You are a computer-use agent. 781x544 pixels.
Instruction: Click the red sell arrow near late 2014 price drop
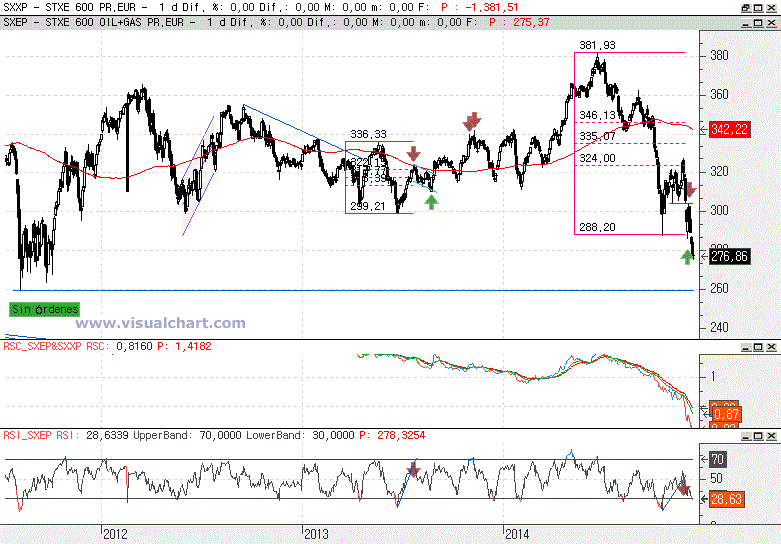pos(690,190)
